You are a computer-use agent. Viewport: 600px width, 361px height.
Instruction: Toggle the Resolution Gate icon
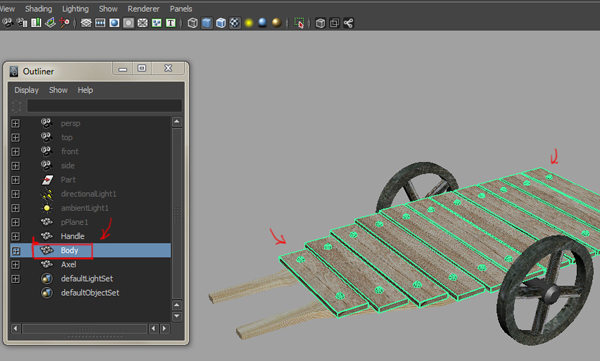coord(114,23)
